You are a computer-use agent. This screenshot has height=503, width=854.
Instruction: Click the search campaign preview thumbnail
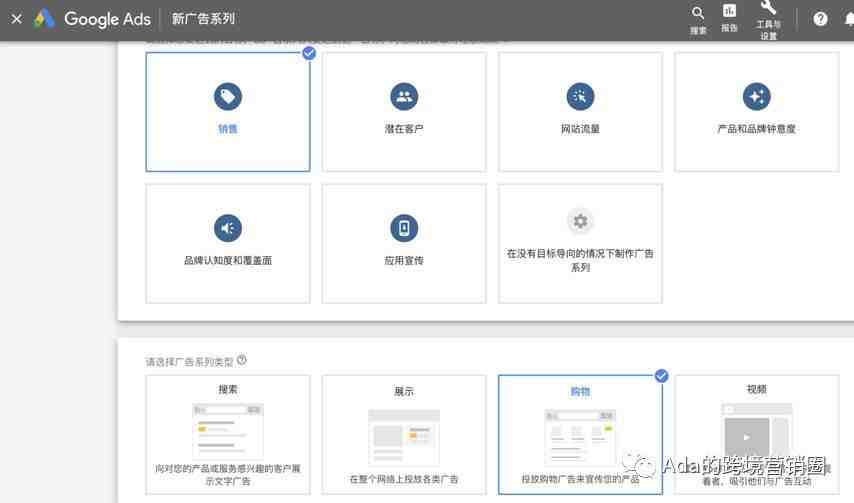(x=228, y=431)
